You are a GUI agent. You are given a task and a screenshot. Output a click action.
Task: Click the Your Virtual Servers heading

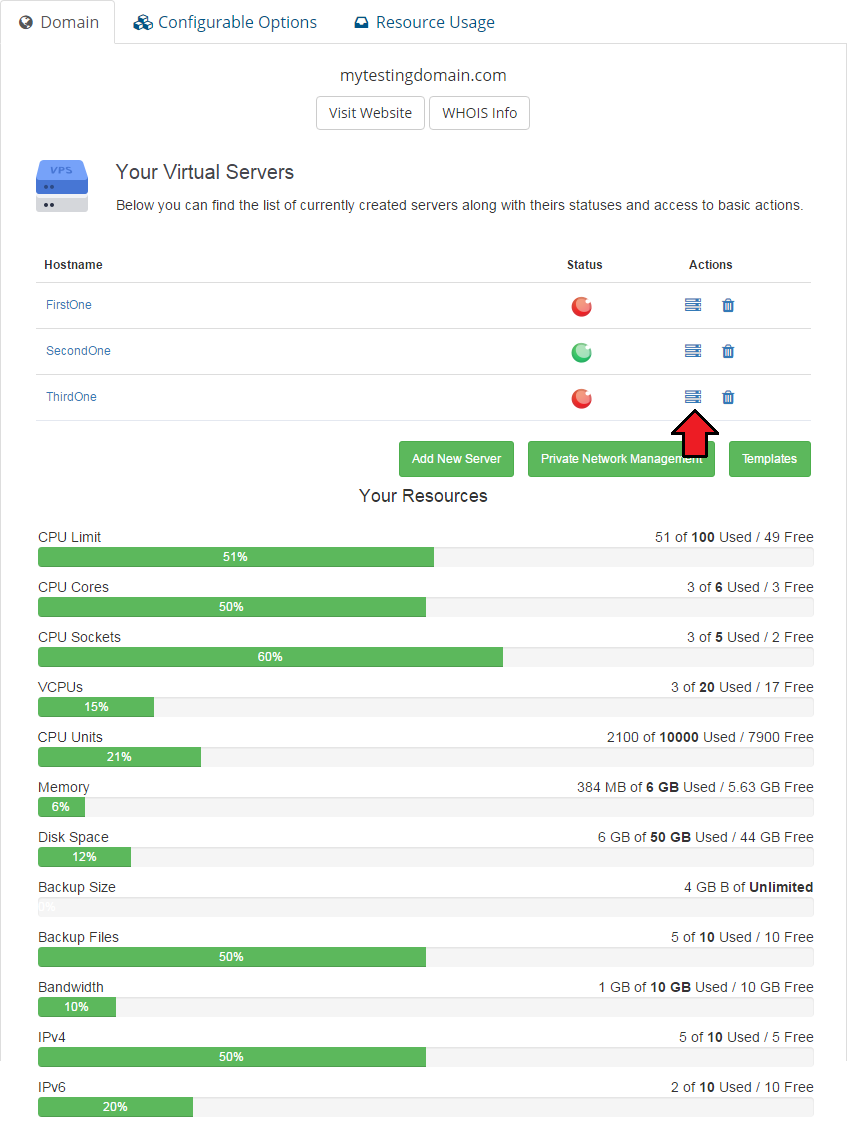205,172
